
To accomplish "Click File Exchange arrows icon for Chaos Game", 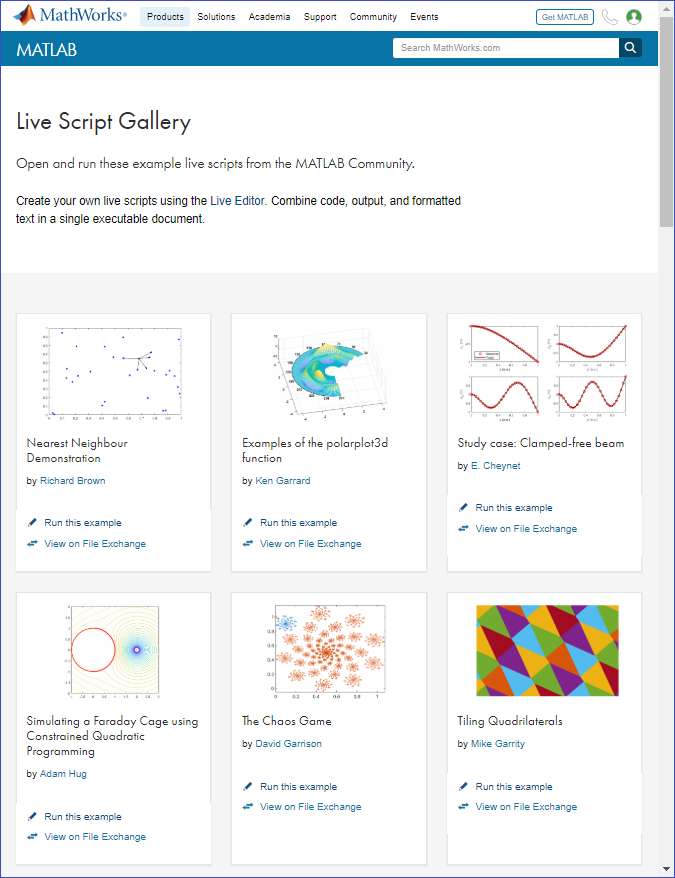I will [248, 807].
